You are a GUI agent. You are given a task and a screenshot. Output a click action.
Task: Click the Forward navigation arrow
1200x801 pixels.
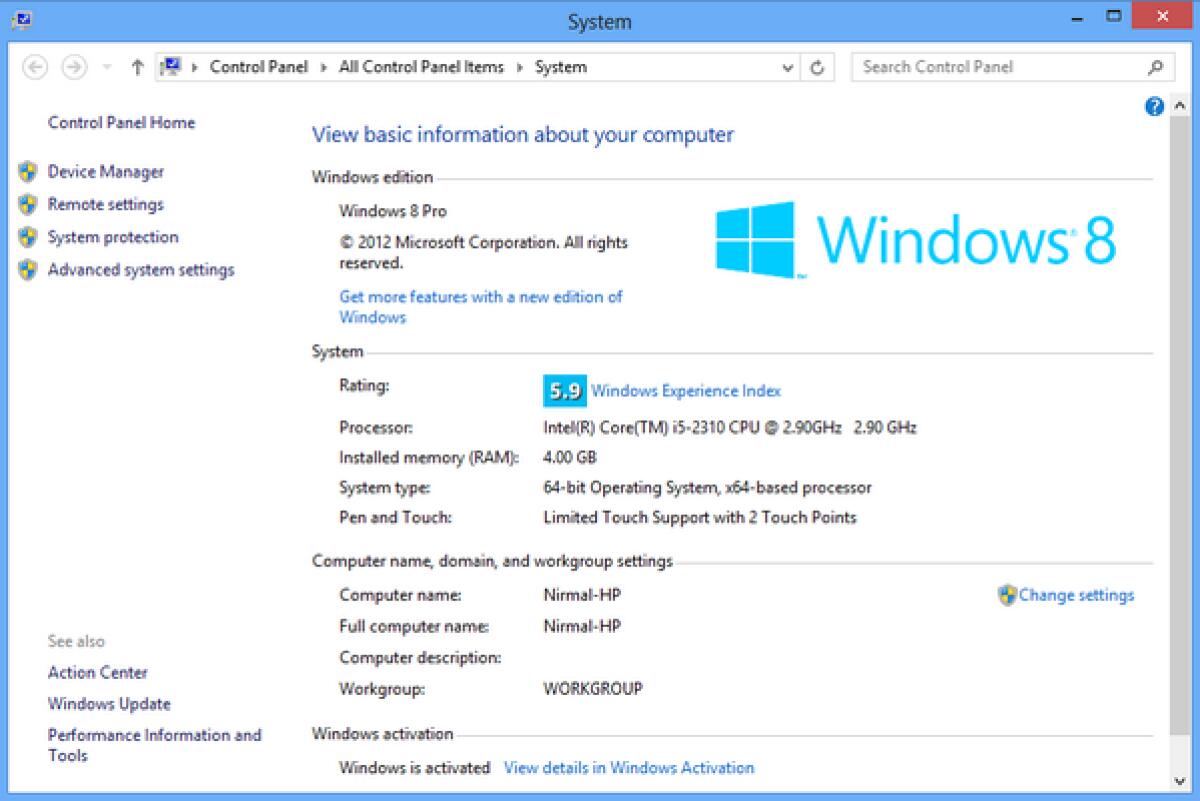point(74,67)
